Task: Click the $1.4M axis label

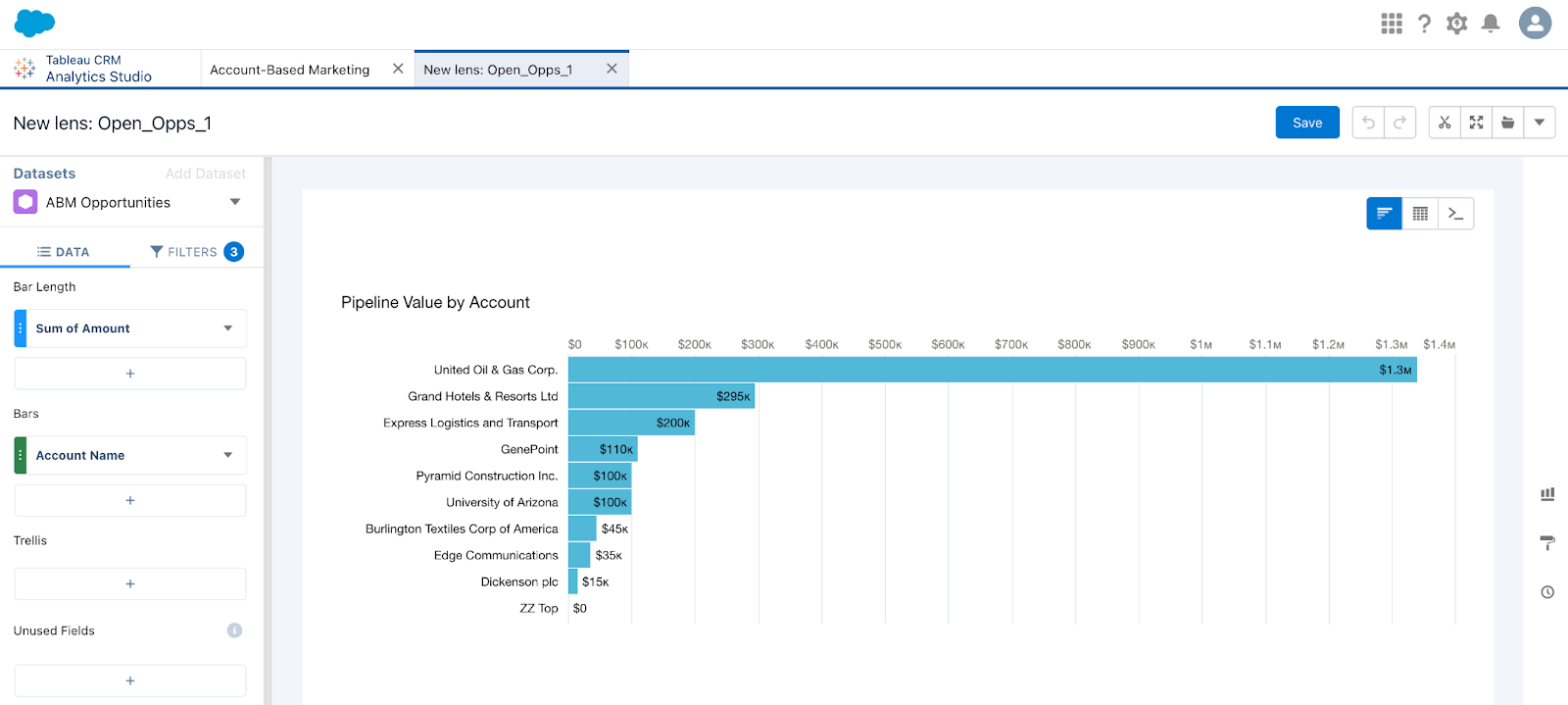Action: click(x=1439, y=344)
